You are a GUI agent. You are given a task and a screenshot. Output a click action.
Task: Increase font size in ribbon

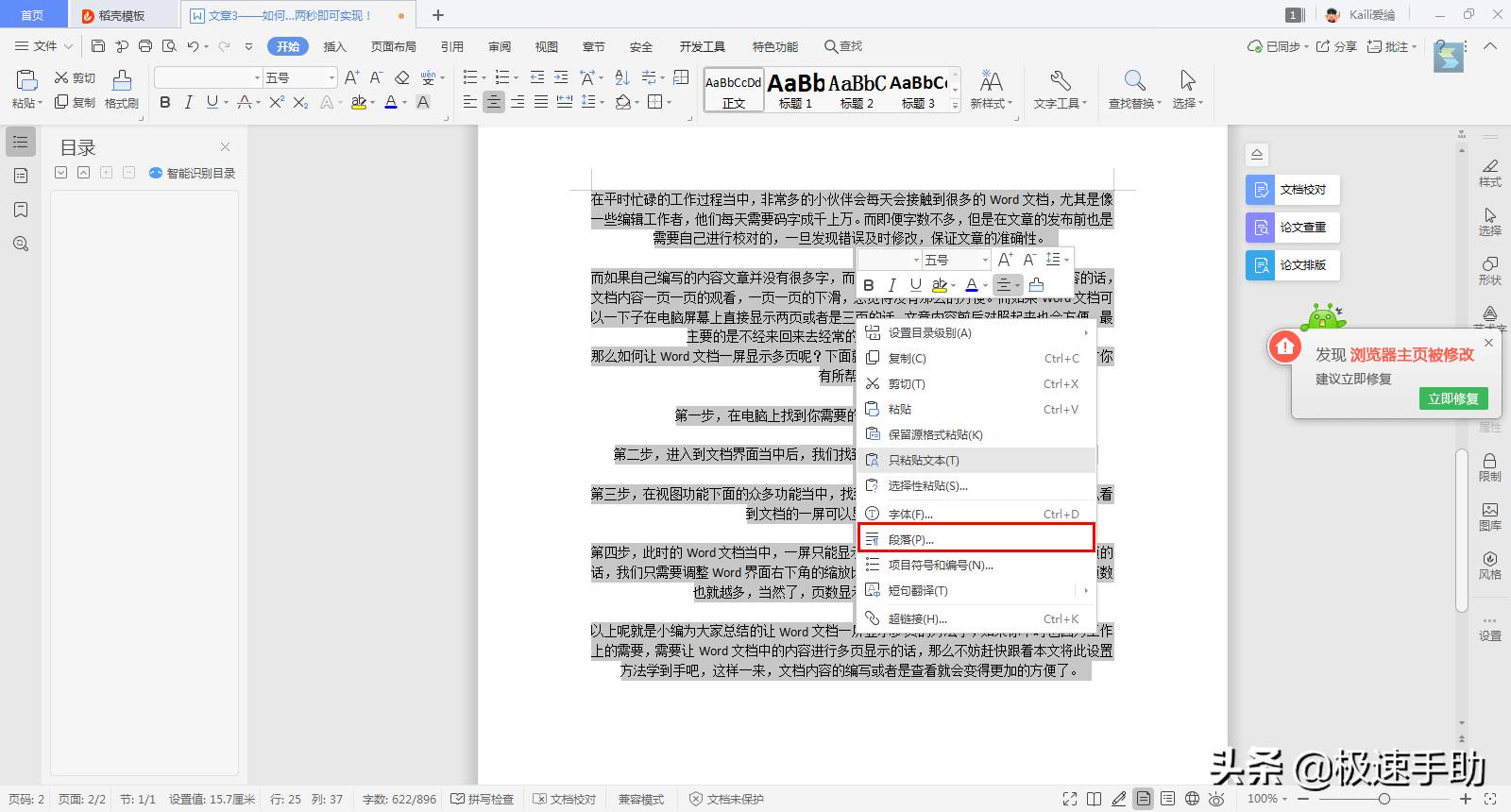(x=351, y=77)
